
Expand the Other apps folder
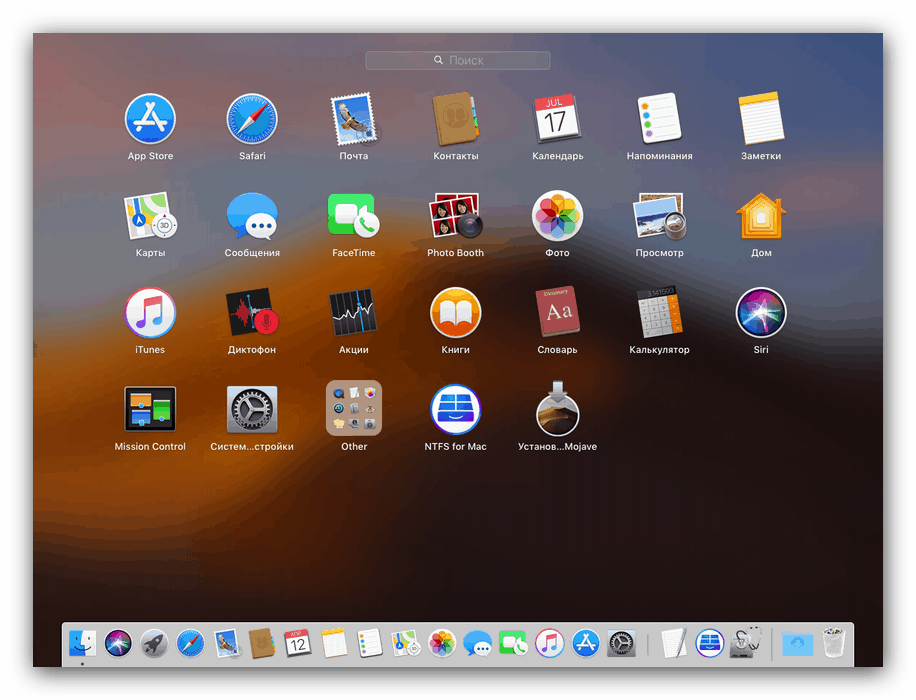click(x=354, y=409)
